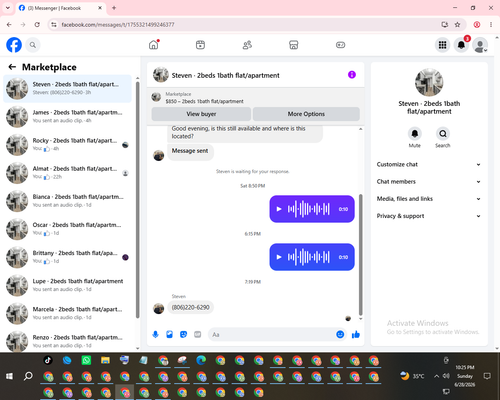The image size is (500, 400).
Task: Open the Renzo conversation in the list
Action: coord(67,341)
